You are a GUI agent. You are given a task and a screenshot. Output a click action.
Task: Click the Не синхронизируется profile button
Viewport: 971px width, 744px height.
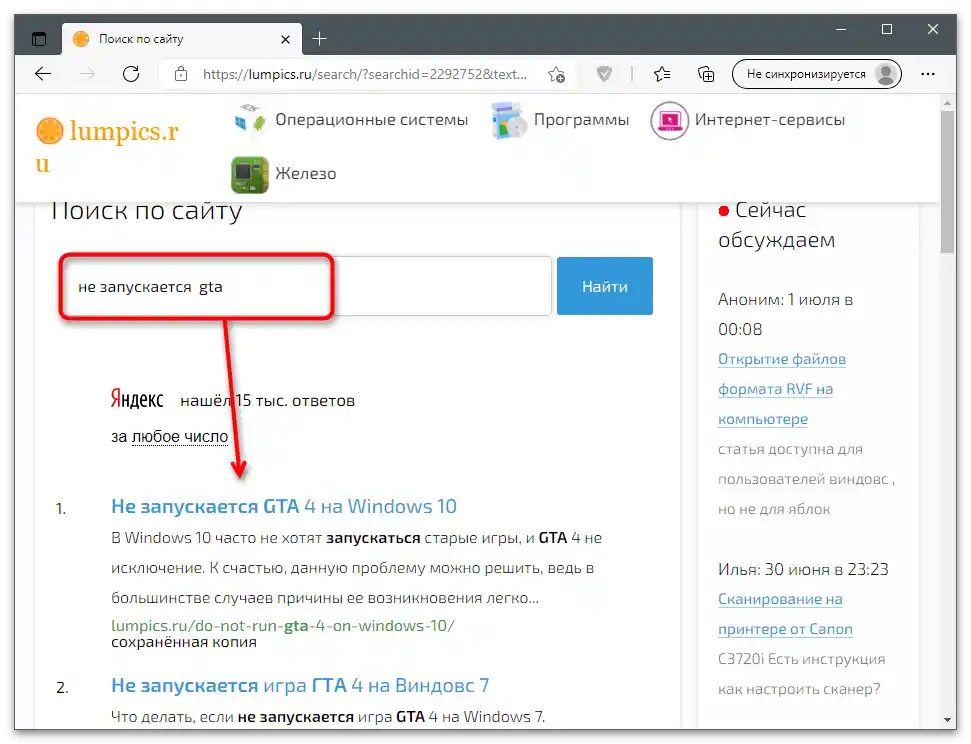[x=816, y=74]
